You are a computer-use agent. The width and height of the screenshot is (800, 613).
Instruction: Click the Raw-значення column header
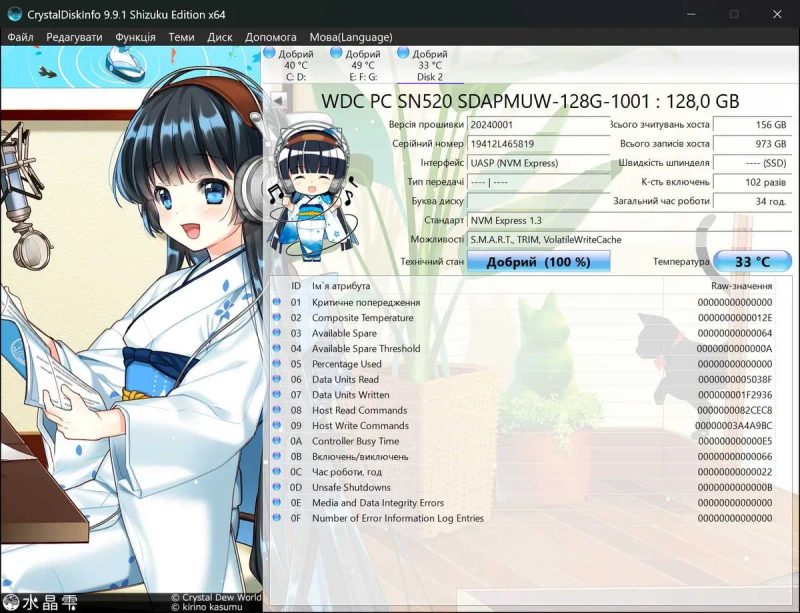click(741, 286)
